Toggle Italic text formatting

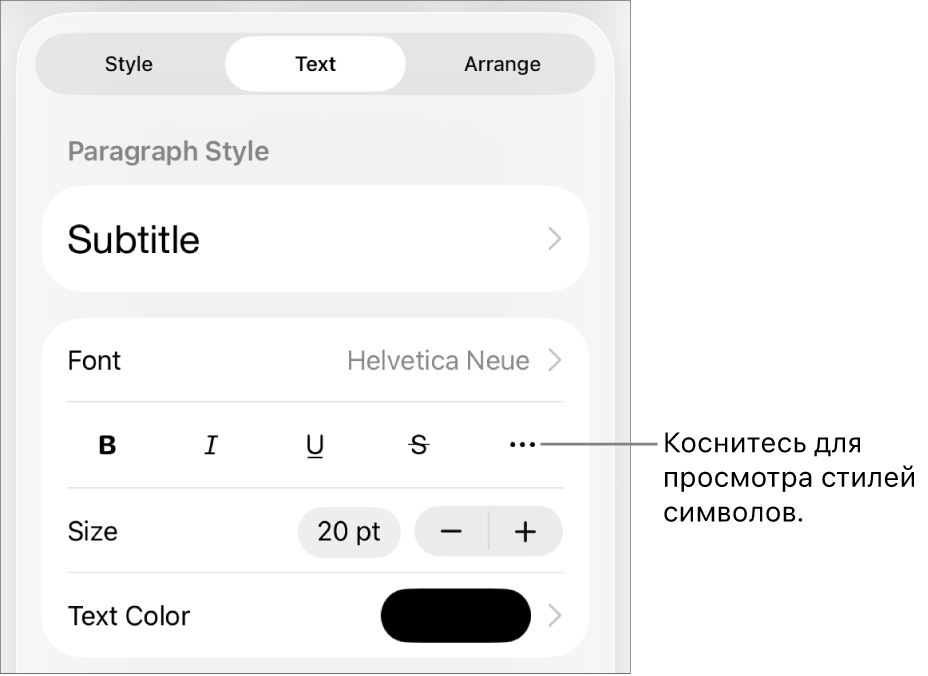click(211, 446)
